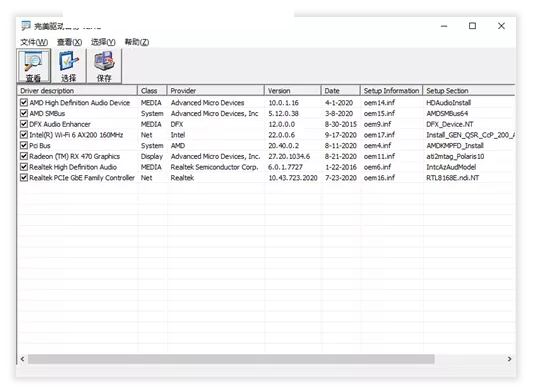Maximize the driver backup window
Screen dimensions: 534x388
(472, 26)
